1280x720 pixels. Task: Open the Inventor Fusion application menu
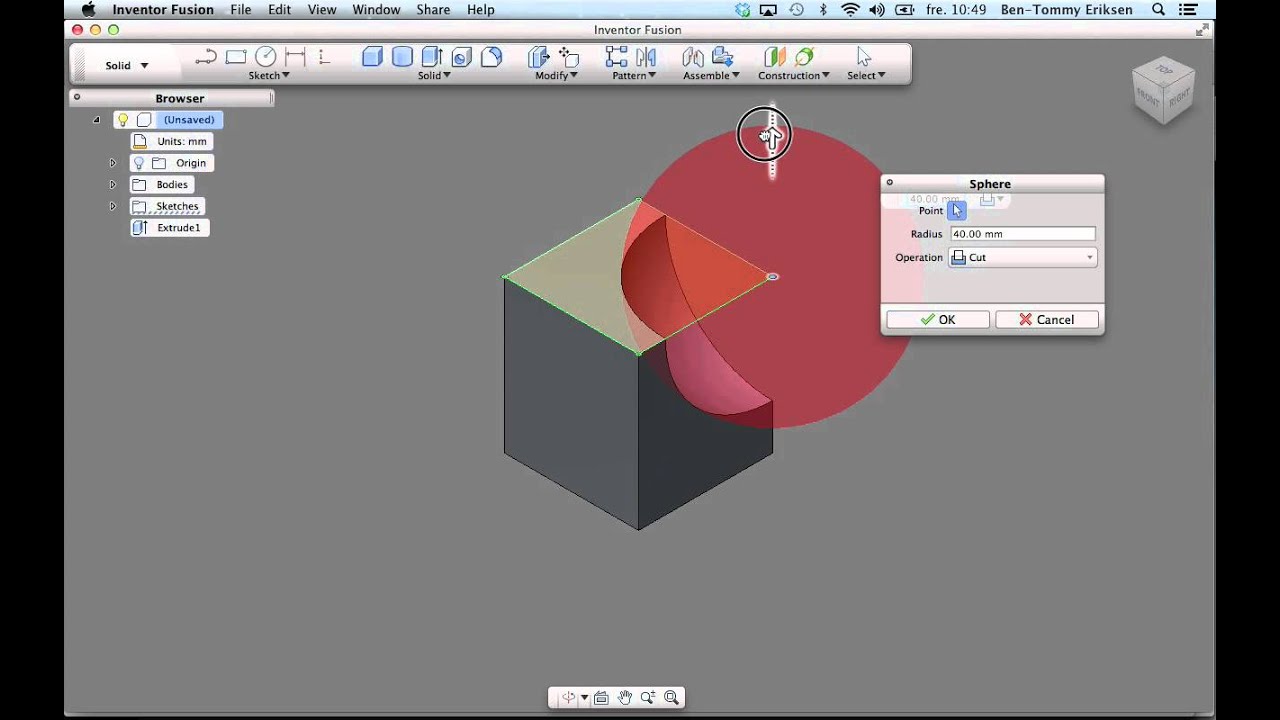point(163,10)
